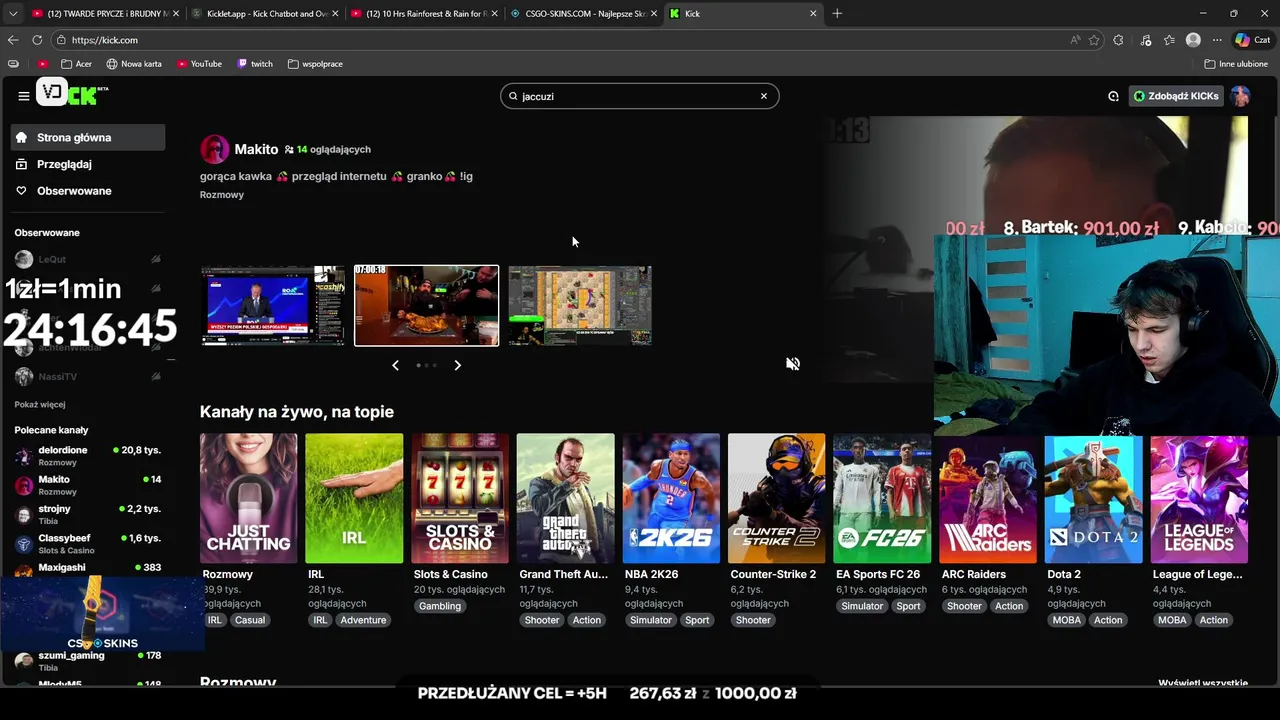Clear the jaccuzi search text
The image size is (1280, 720).
point(764,96)
